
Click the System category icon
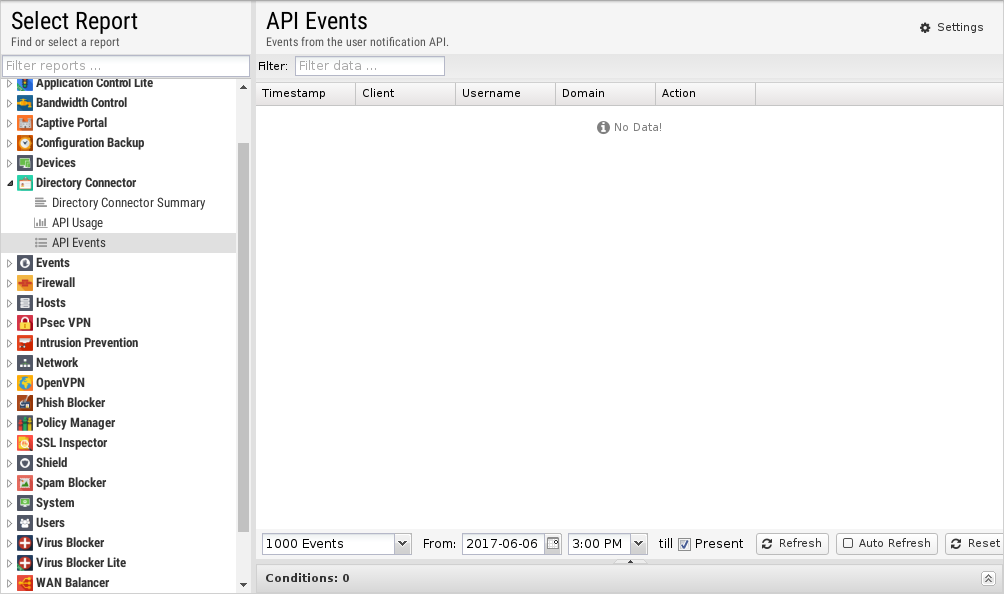point(24,503)
